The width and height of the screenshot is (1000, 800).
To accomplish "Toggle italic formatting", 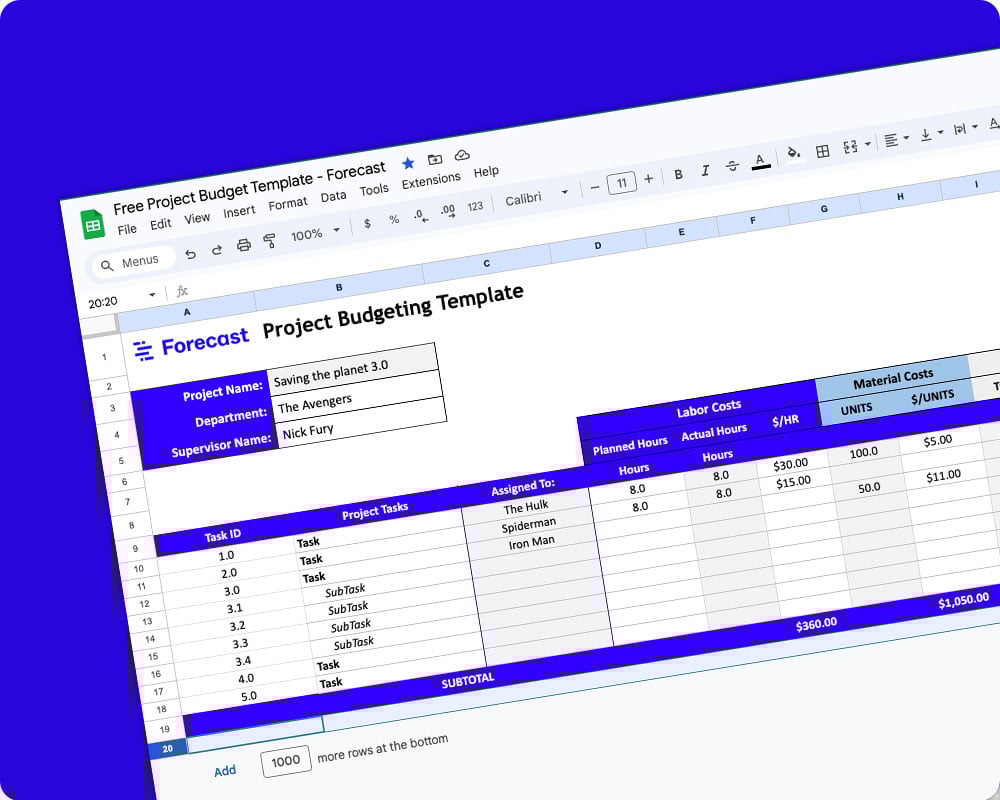I will pos(705,170).
